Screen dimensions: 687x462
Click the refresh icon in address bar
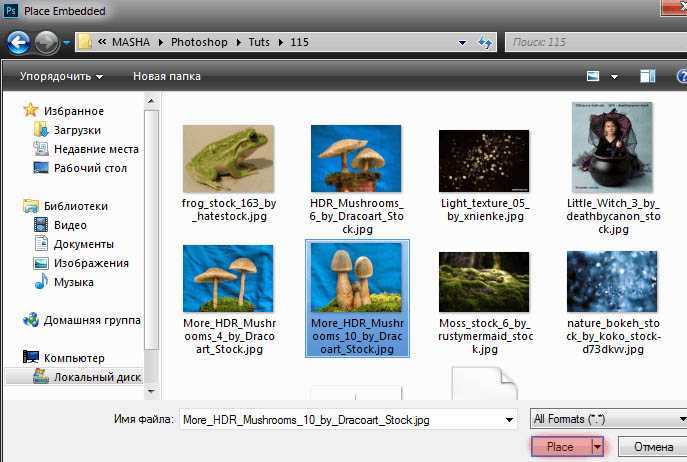[x=485, y=43]
